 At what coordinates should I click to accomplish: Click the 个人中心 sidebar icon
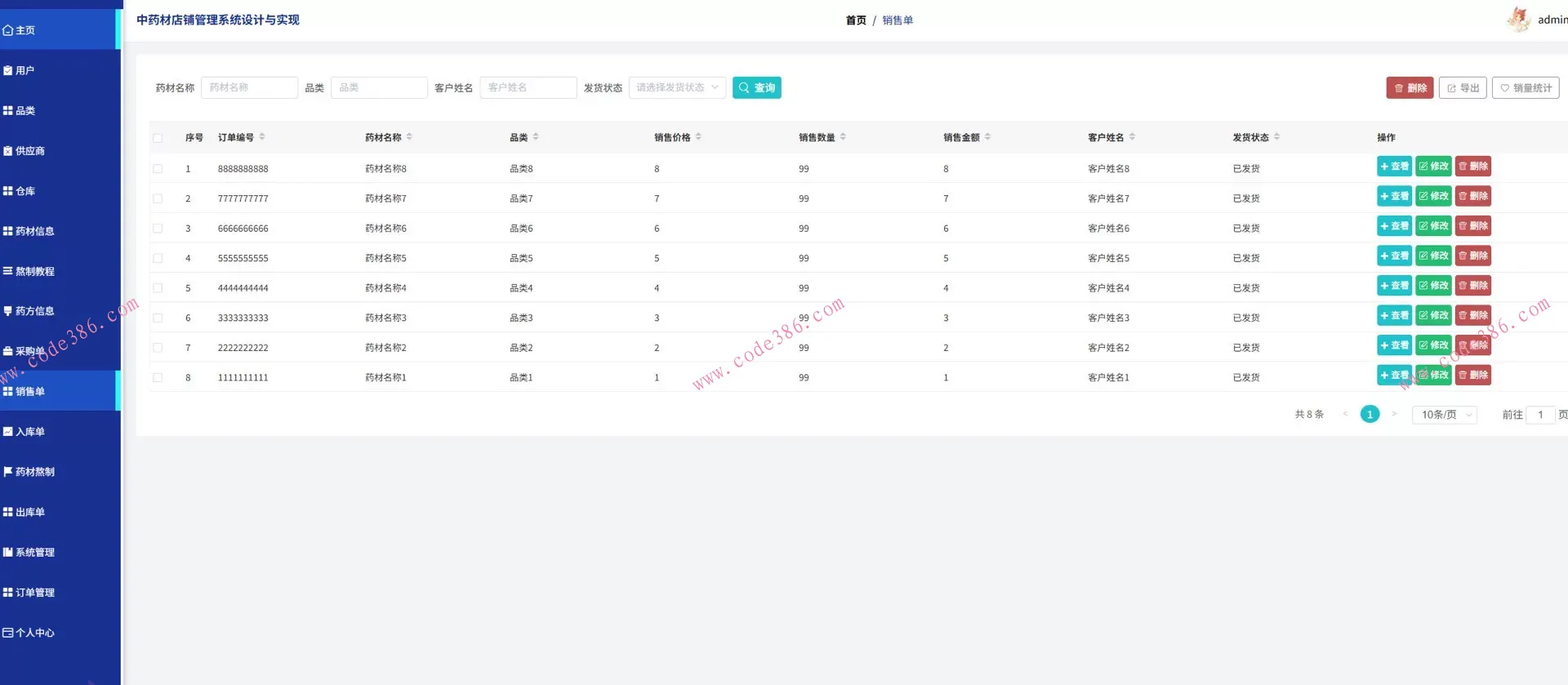[7, 632]
